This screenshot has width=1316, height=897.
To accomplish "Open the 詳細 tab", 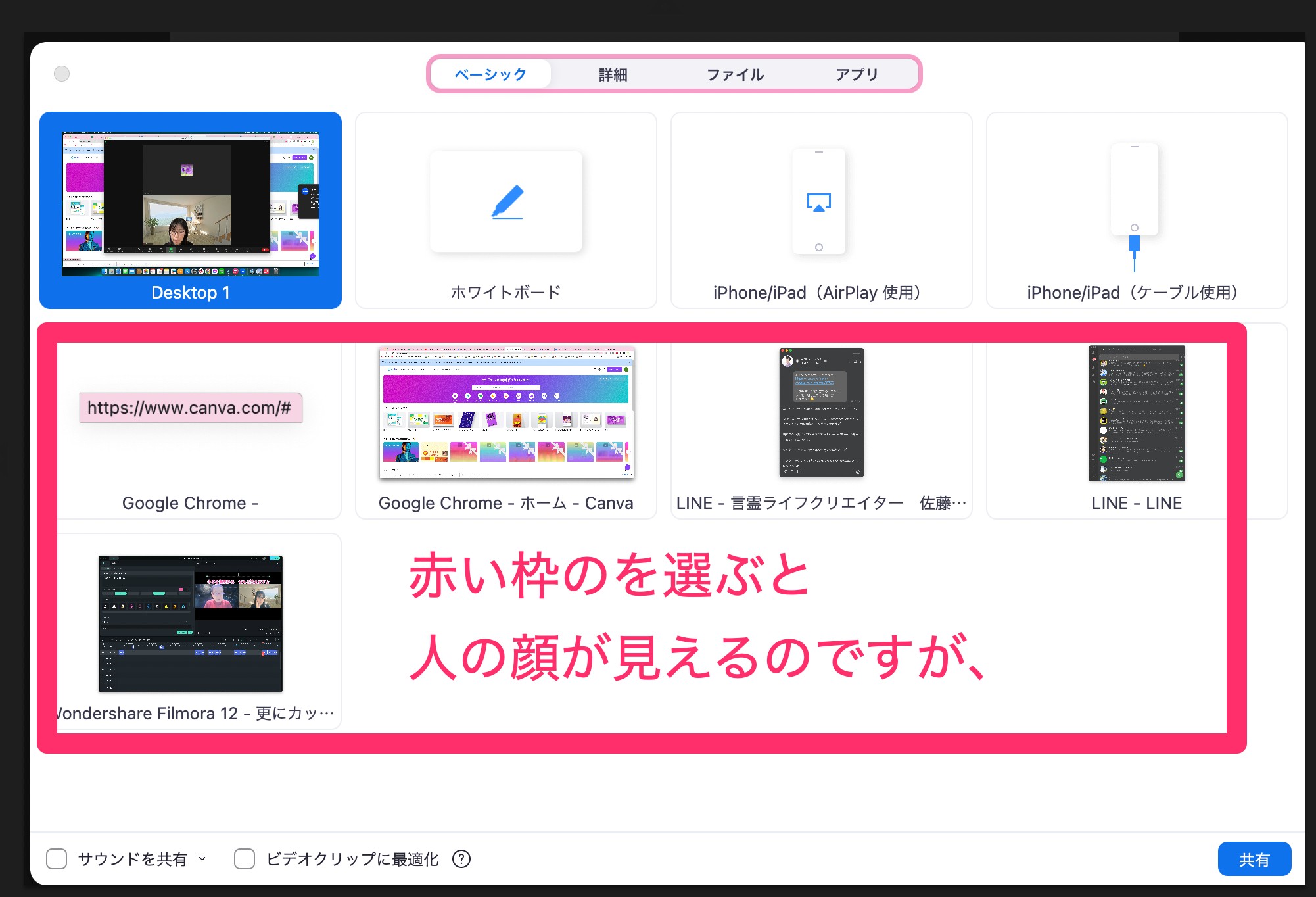I will (x=613, y=74).
